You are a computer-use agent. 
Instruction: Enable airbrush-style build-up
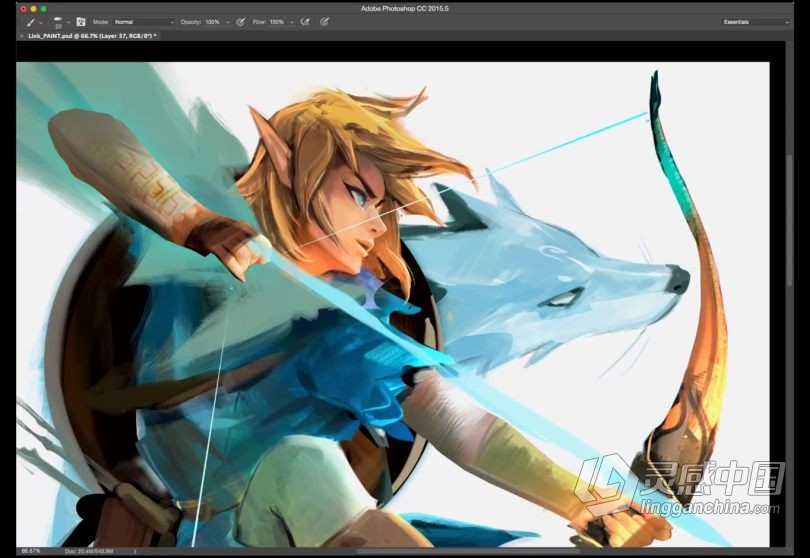click(305, 21)
